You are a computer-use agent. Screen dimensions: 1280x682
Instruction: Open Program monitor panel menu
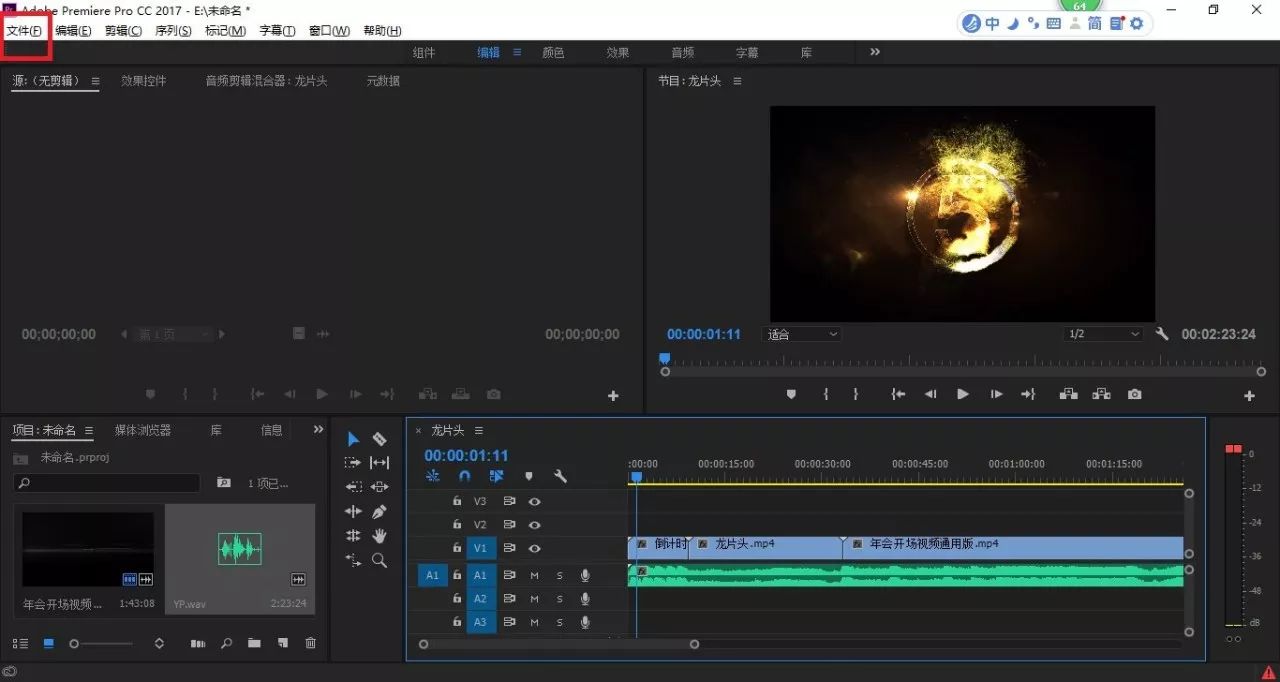[x=735, y=81]
